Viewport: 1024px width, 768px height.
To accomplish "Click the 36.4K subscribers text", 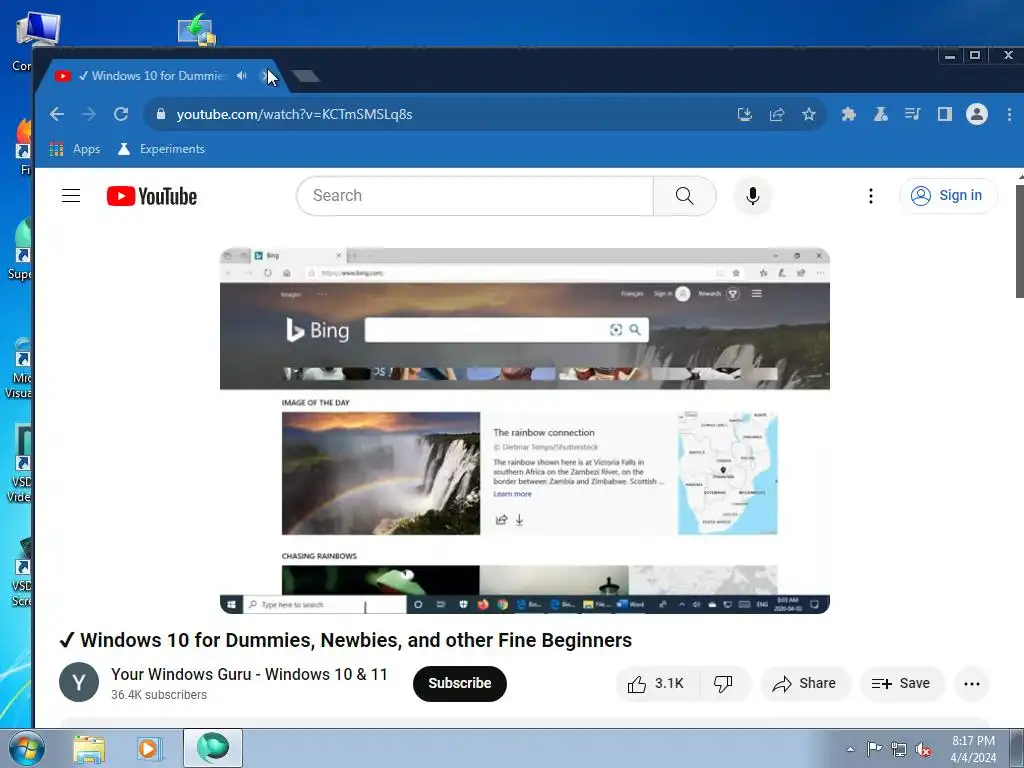I will click(159, 695).
